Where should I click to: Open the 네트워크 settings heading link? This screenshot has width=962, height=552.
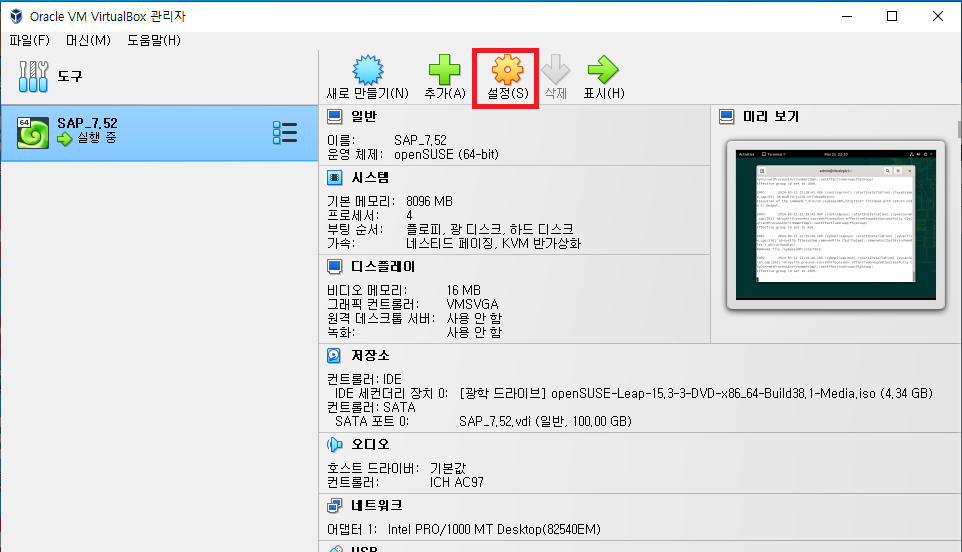377,506
